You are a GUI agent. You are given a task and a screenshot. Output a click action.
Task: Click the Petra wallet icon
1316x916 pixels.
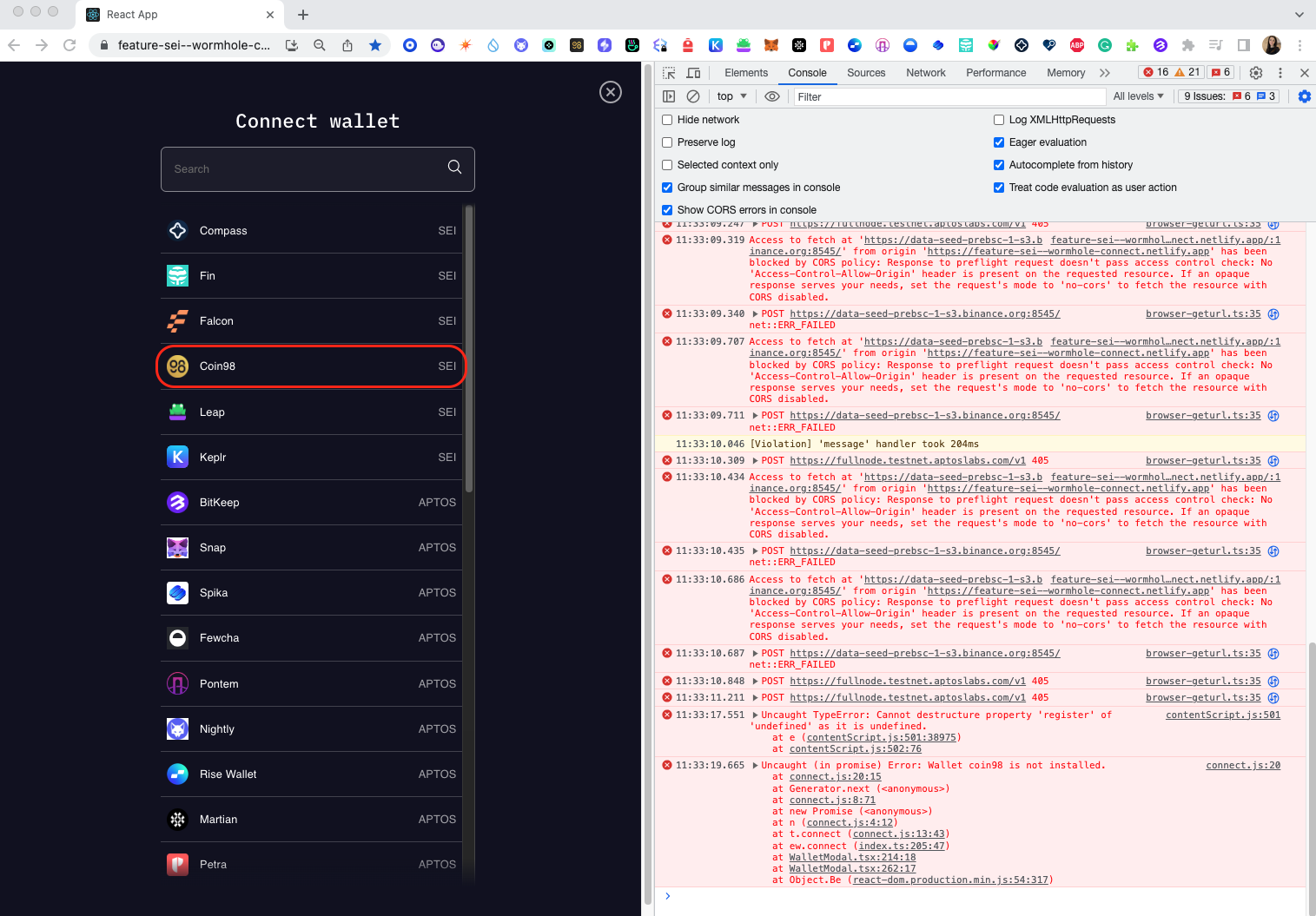point(177,864)
